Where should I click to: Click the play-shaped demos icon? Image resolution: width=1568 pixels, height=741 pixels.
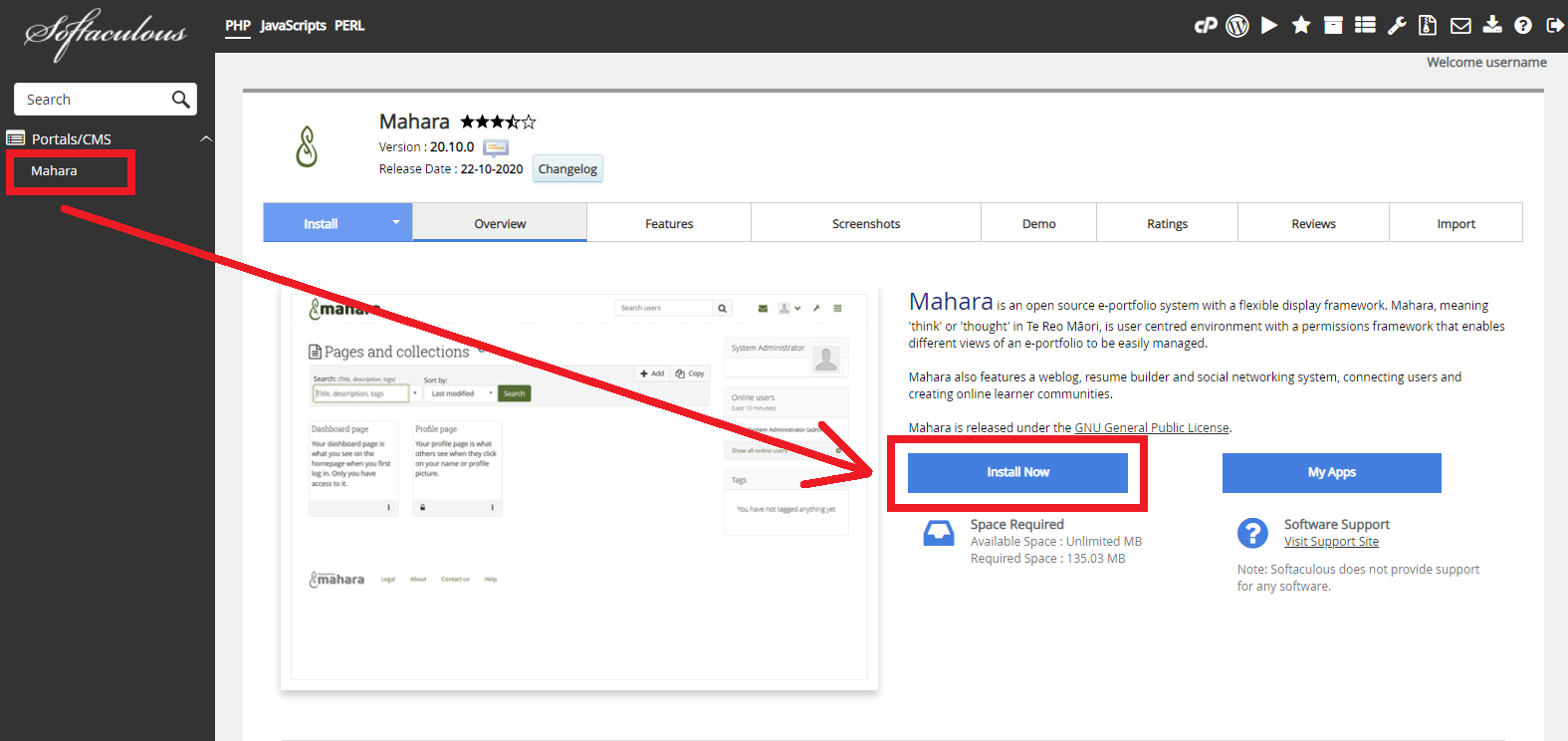point(1269,26)
